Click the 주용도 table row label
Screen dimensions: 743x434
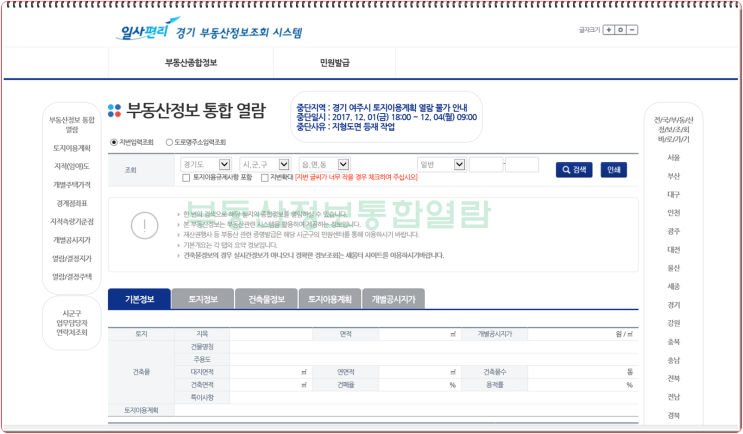[x=202, y=360]
